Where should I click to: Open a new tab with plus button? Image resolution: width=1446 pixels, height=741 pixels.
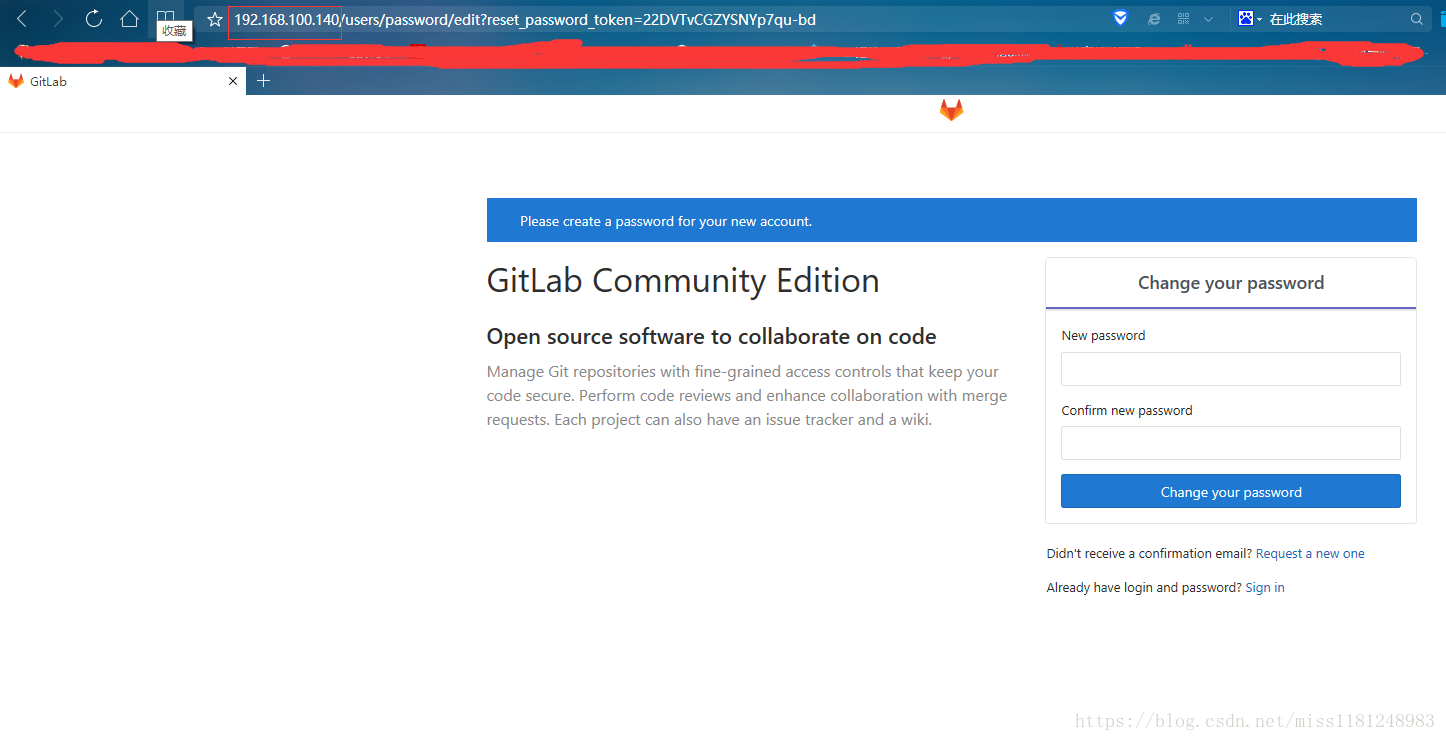pyautogui.click(x=263, y=81)
